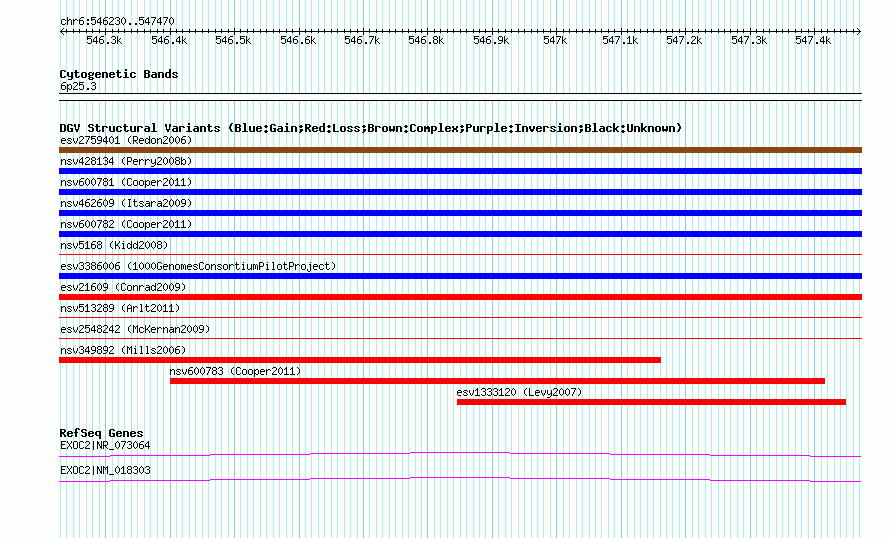Open the Cytogenetic Bands track title
This screenshot has width=890, height=538.
119,74
